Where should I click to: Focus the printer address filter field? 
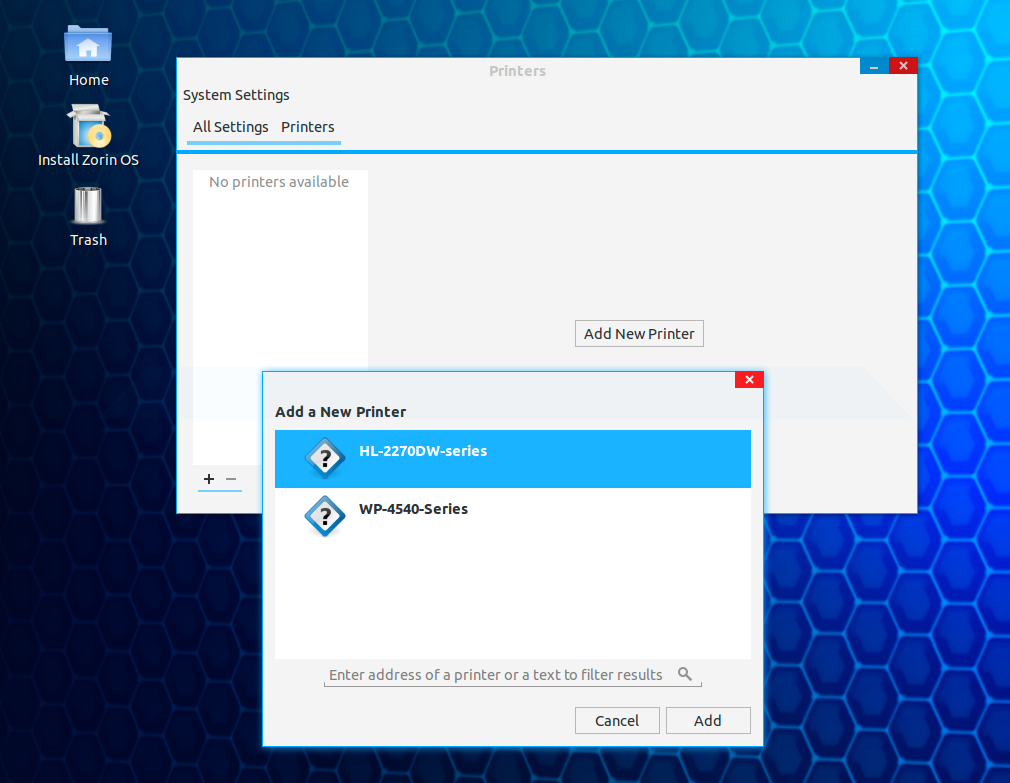496,675
